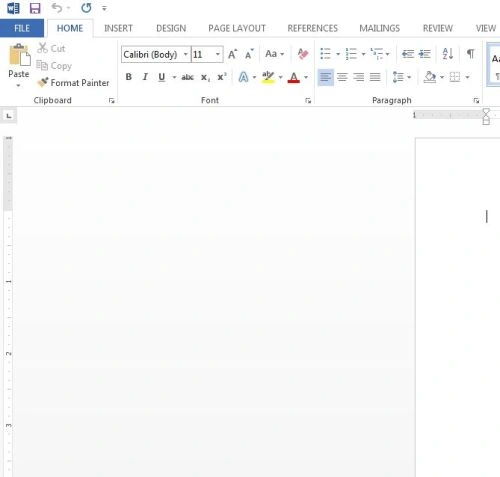Image resolution: width=500 pixels, height=477 pixels.
Task: Decrease paragraph indent
Action: [x=408, y=54]
